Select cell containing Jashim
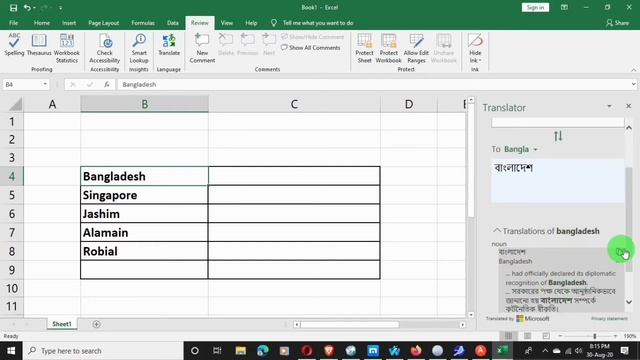 click(144, 213)
